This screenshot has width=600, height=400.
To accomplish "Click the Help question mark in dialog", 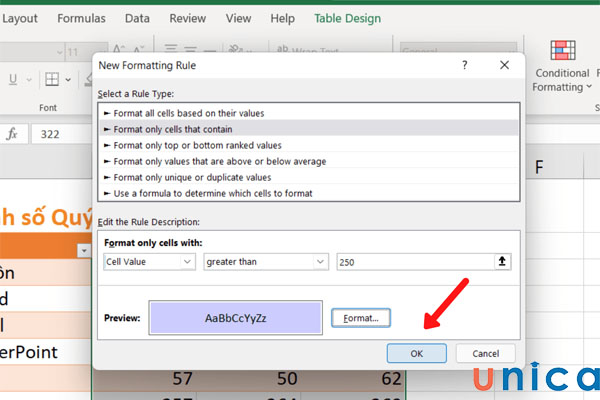I will coord(464,65).
